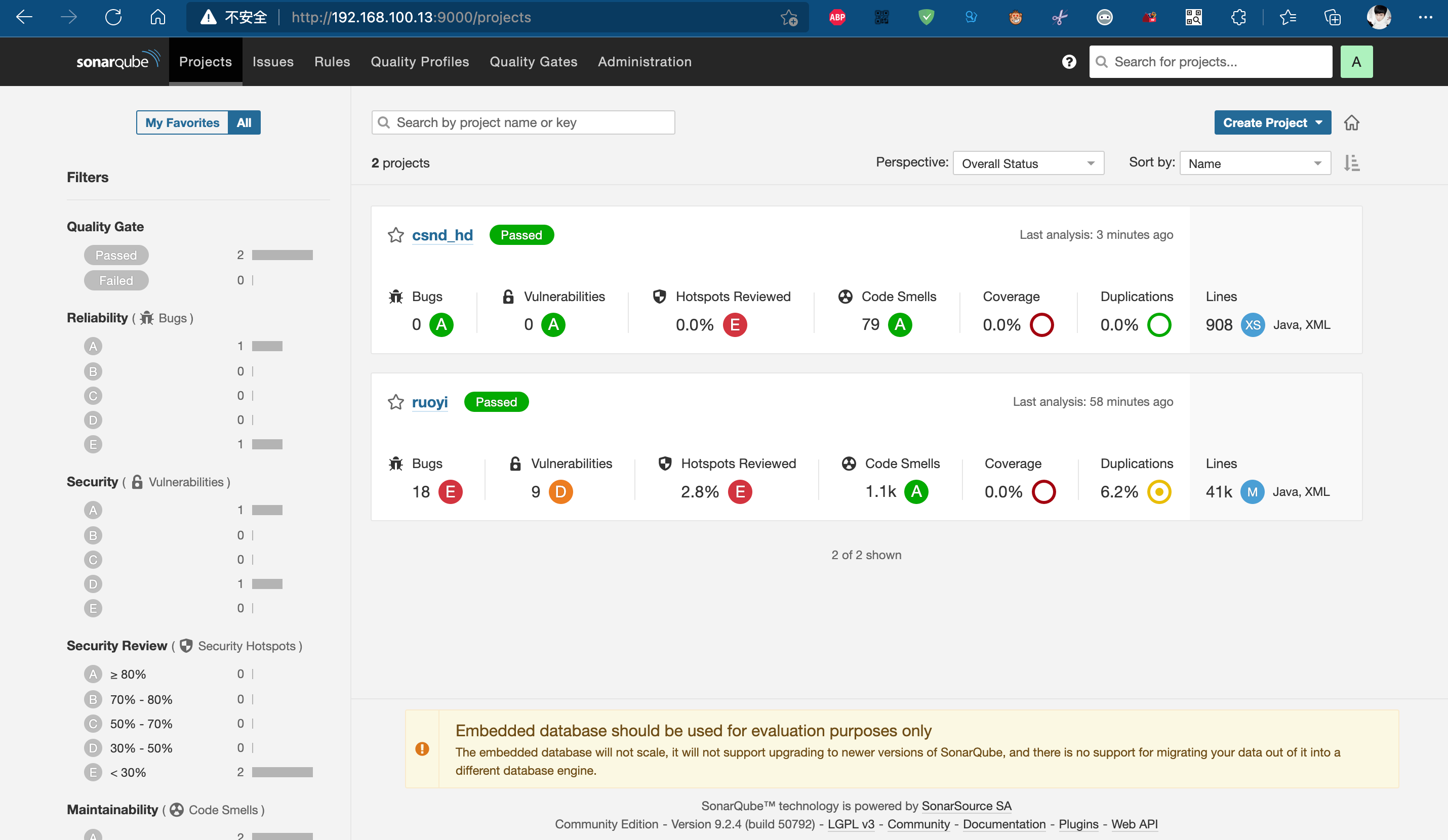Screen dimensions: 1448x840
Task: Click csnd_hd Bugs rating A badge
Action: click(440, 324)
